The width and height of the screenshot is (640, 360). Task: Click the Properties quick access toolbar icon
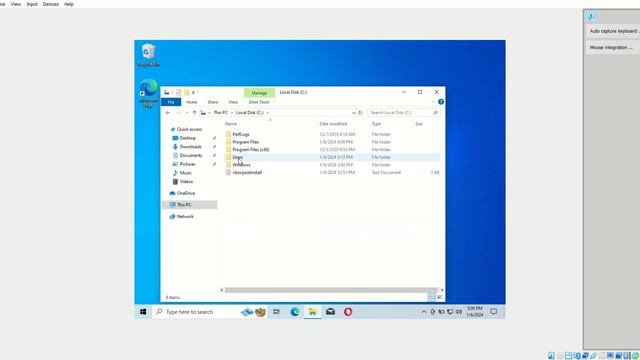click(x=178, y=92)
